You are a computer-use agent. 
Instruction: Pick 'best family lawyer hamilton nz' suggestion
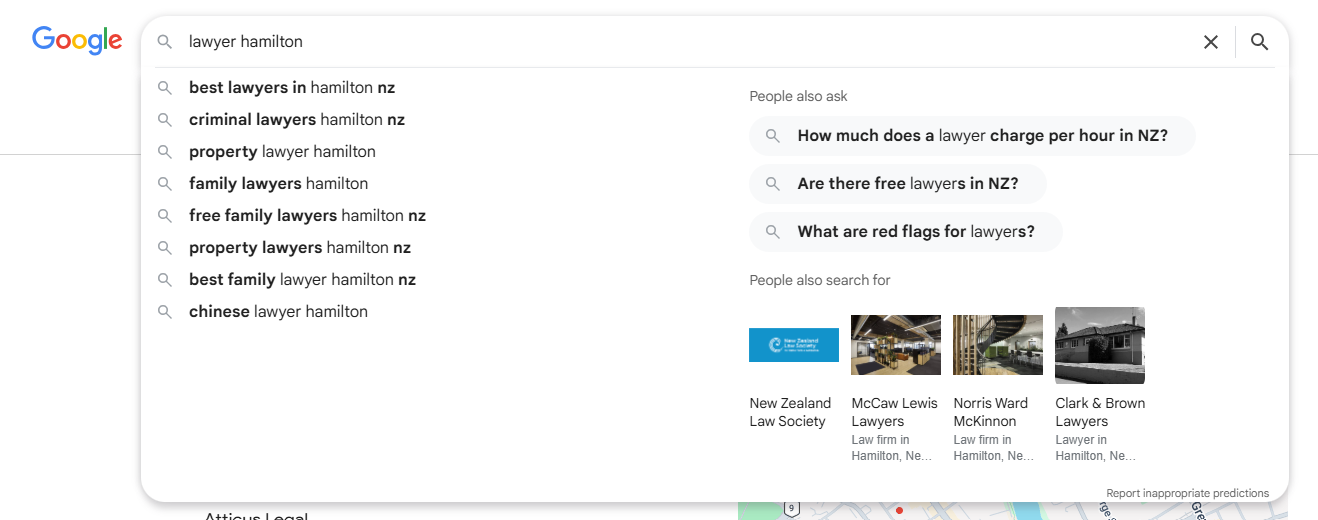pos(302,280)
